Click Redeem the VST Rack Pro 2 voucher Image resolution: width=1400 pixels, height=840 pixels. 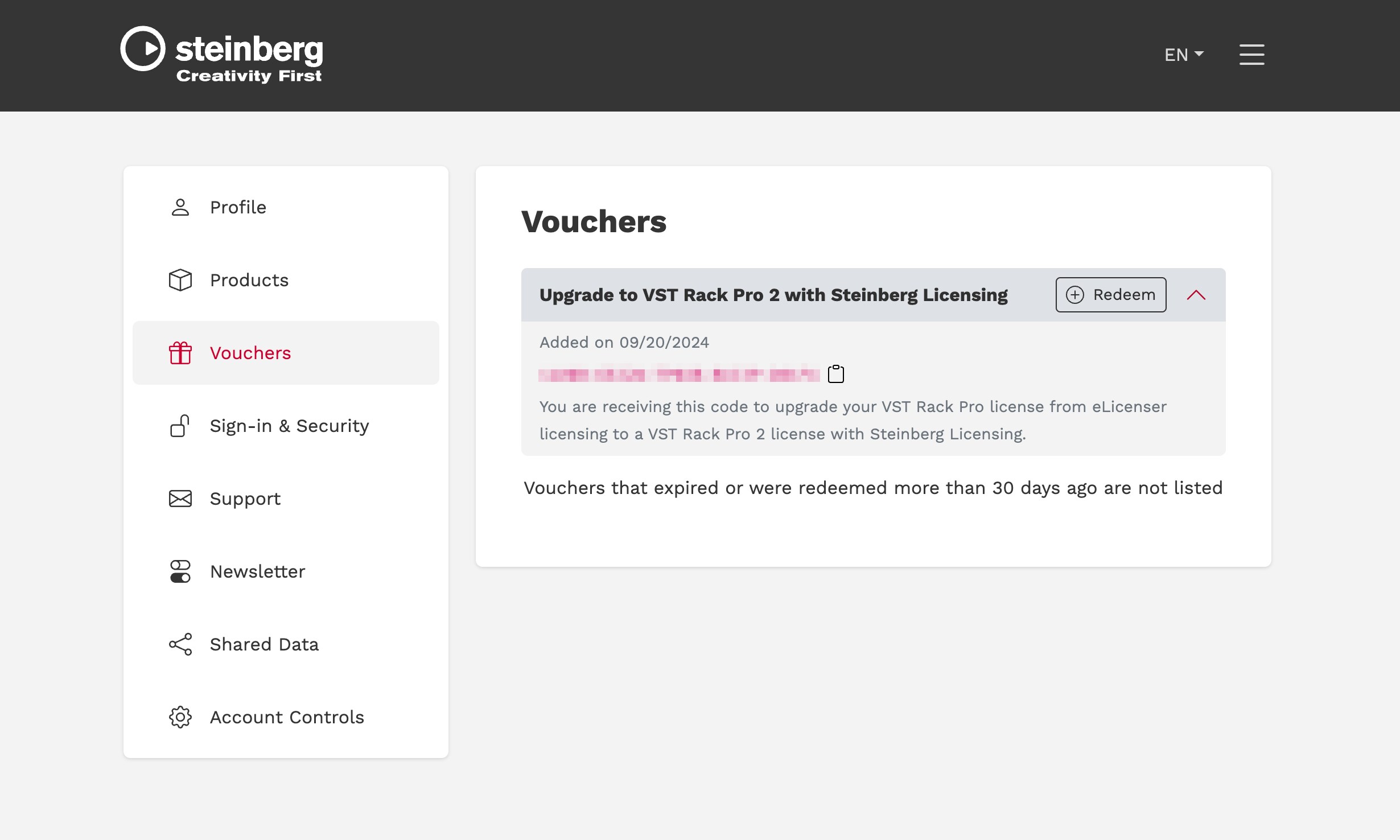(1110, 294)
